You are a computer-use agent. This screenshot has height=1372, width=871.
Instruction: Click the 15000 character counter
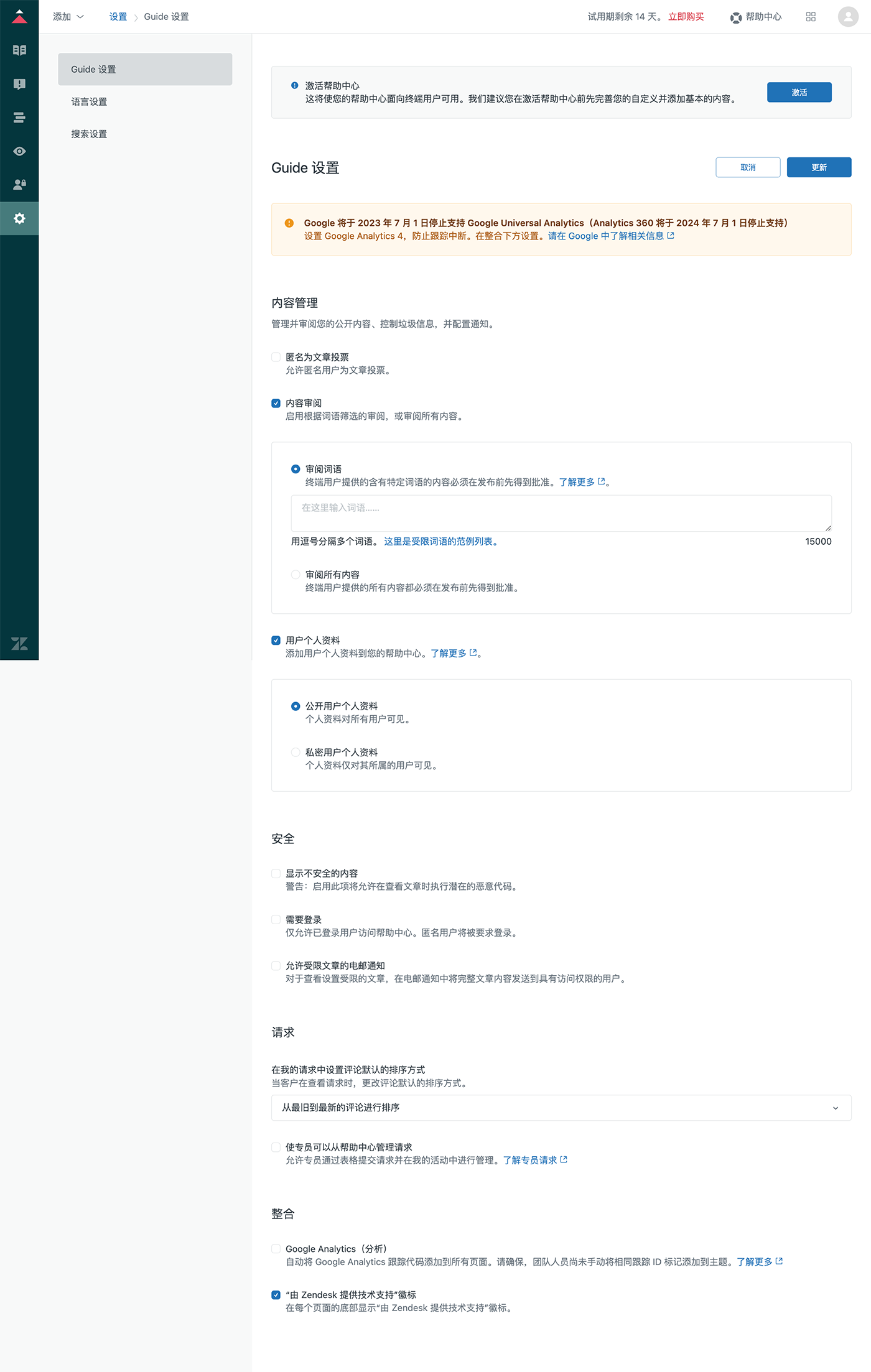[818, 541]
